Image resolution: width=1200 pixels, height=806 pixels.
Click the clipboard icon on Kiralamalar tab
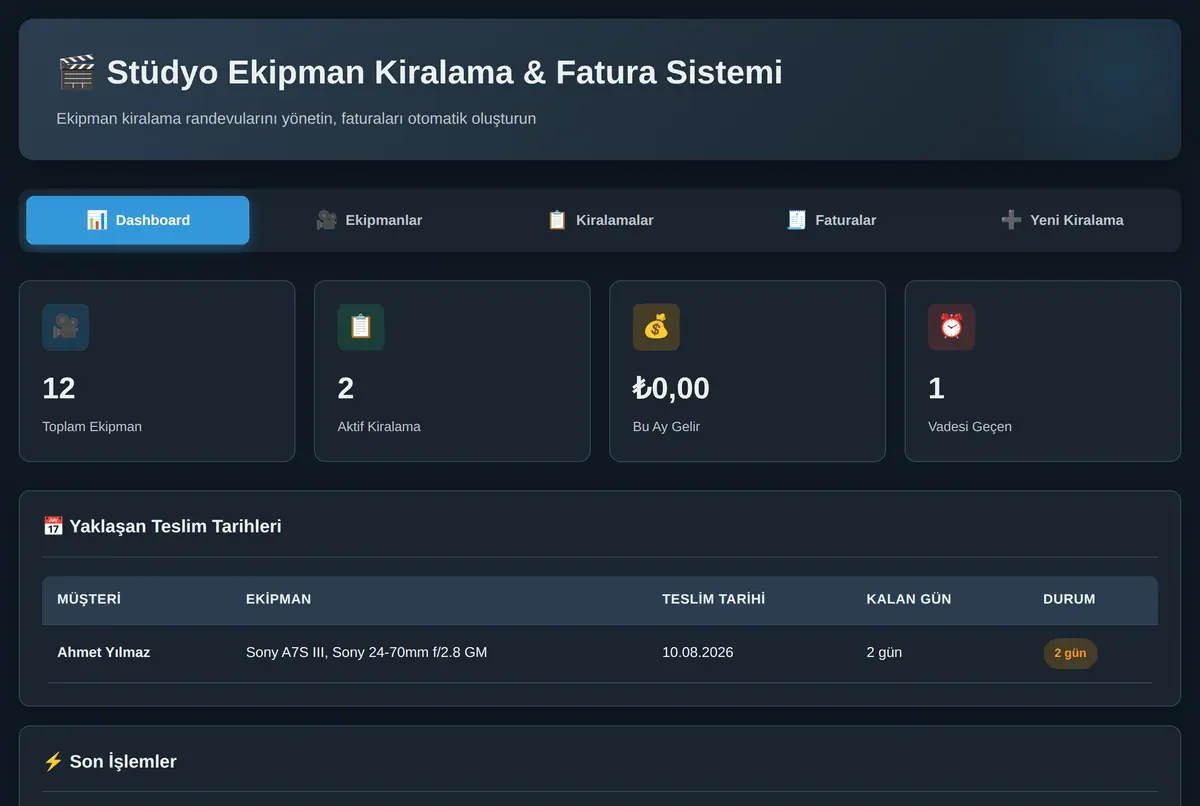(557, 220)
